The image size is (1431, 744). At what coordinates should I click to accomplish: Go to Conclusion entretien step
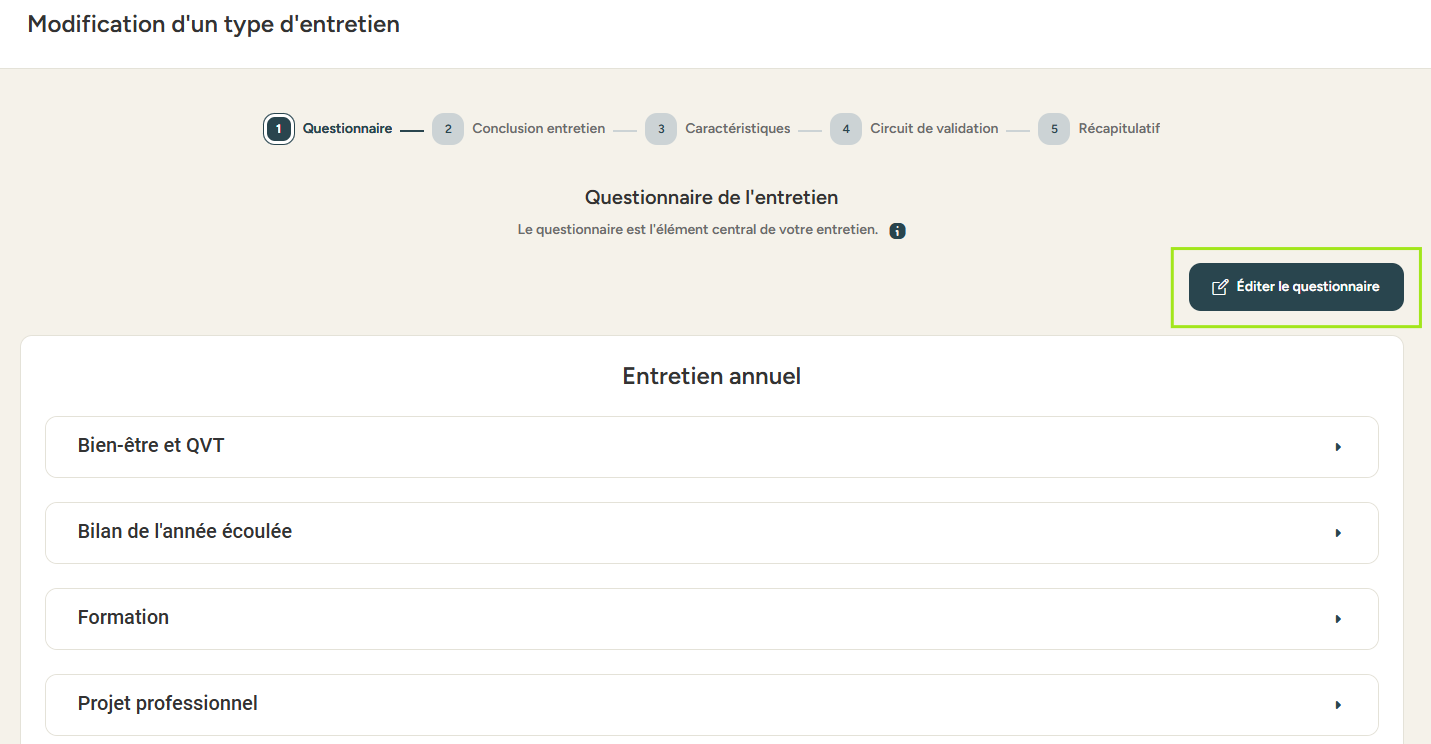538,129
